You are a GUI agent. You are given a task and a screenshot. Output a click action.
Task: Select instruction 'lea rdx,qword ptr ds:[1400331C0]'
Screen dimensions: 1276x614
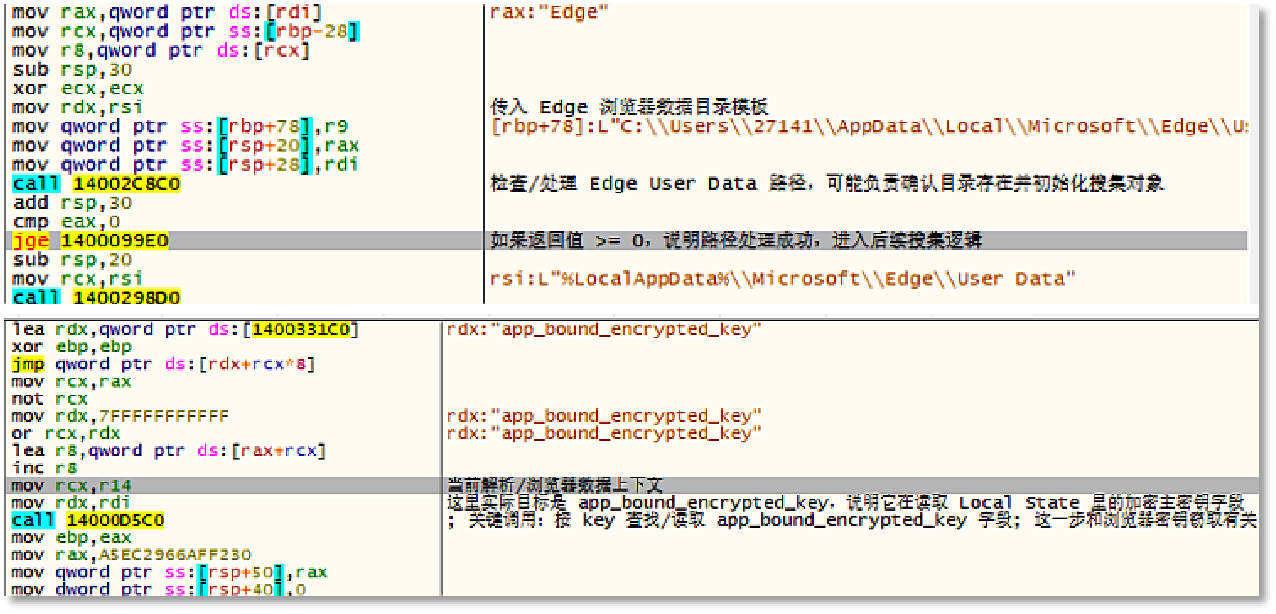click(x=186, y=330)
